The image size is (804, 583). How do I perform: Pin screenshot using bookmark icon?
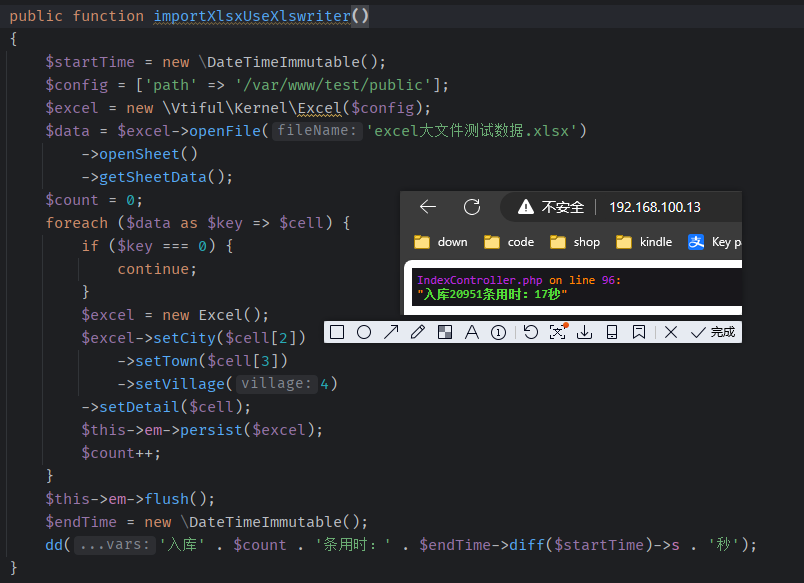point(638,332)
